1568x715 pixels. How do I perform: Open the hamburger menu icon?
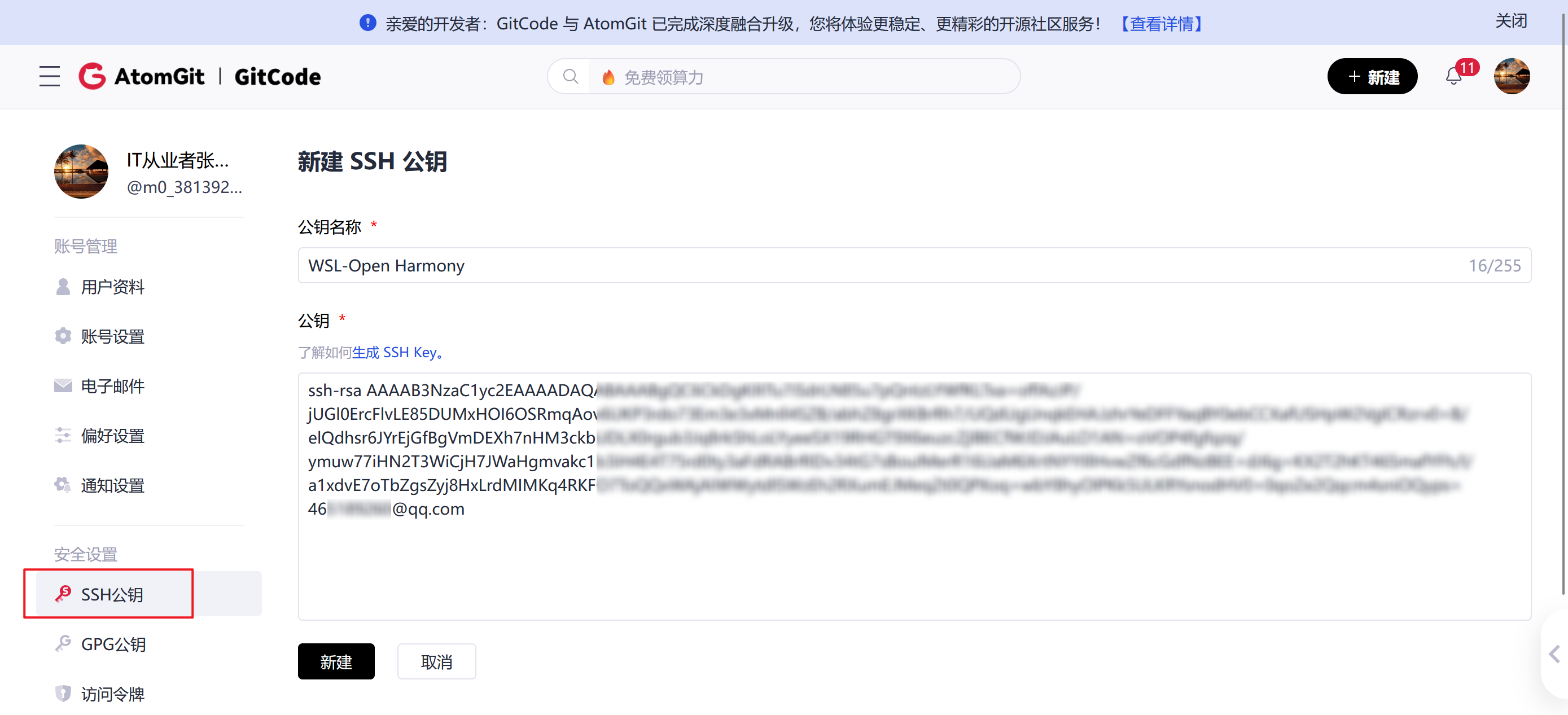(x=49, y=77)
